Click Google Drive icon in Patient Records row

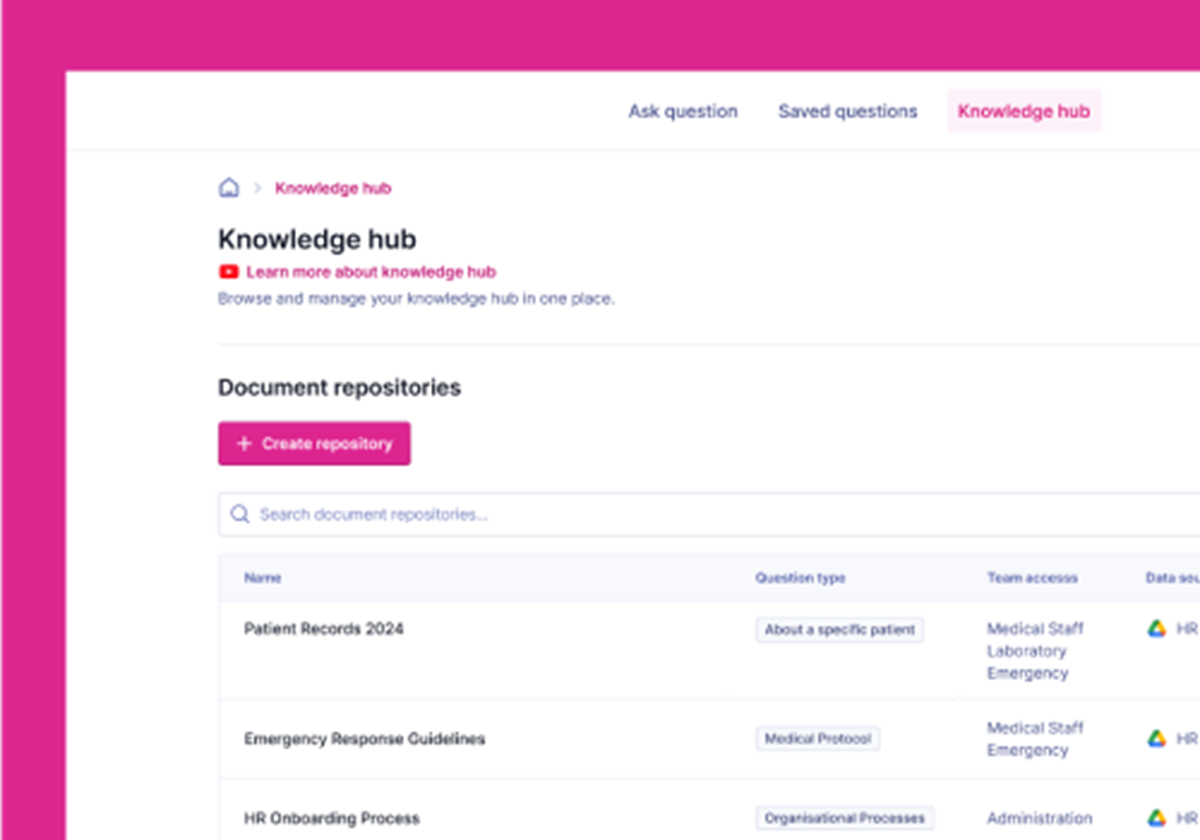(1157, 629)
